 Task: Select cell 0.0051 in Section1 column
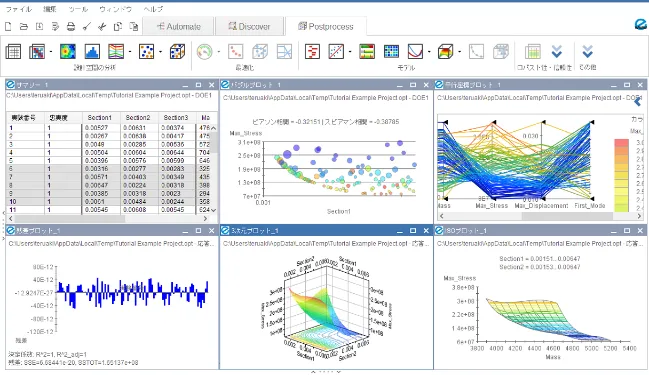tap(101, 202)
